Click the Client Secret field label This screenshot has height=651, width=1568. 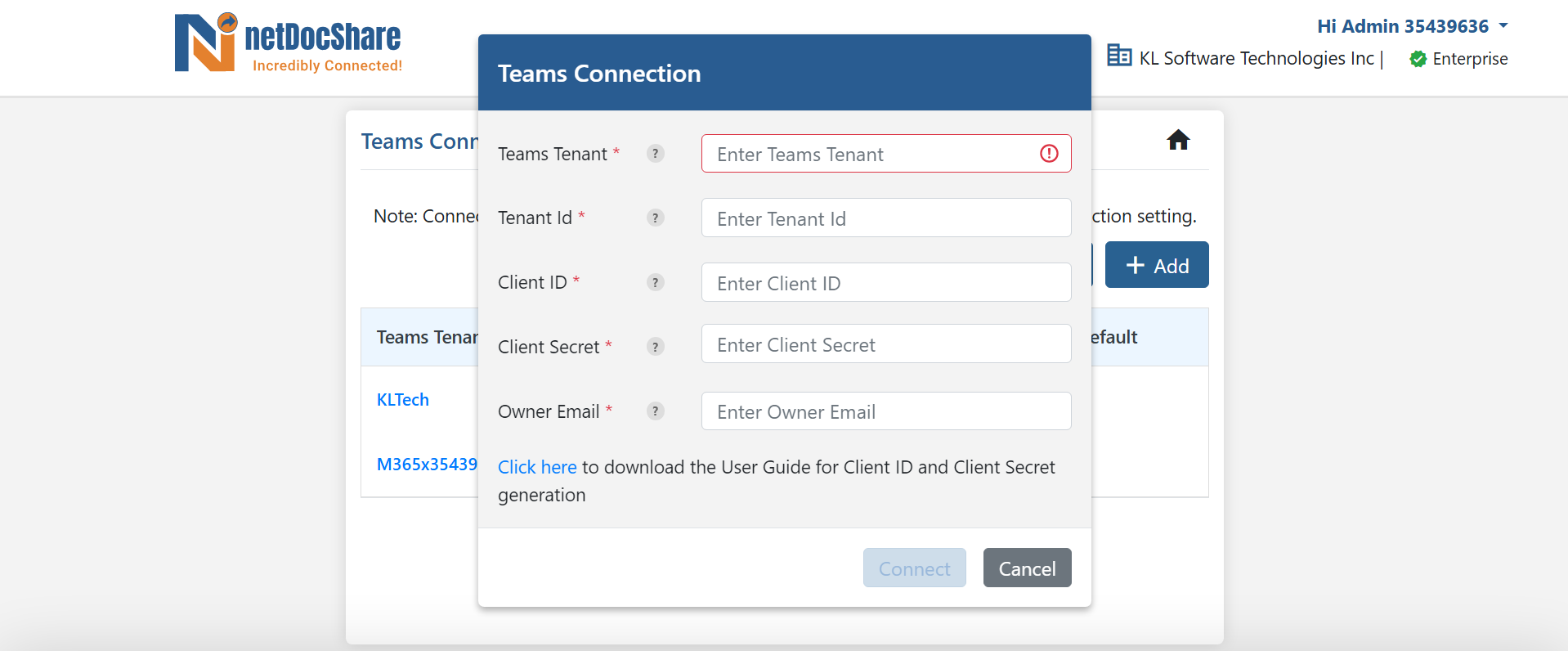pos(549,347)
